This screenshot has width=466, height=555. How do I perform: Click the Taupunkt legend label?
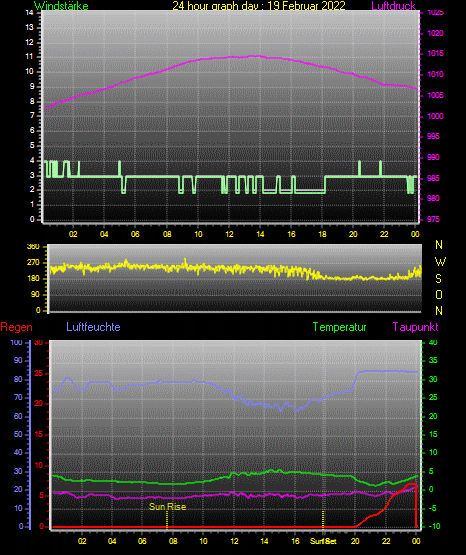point(415,326)
